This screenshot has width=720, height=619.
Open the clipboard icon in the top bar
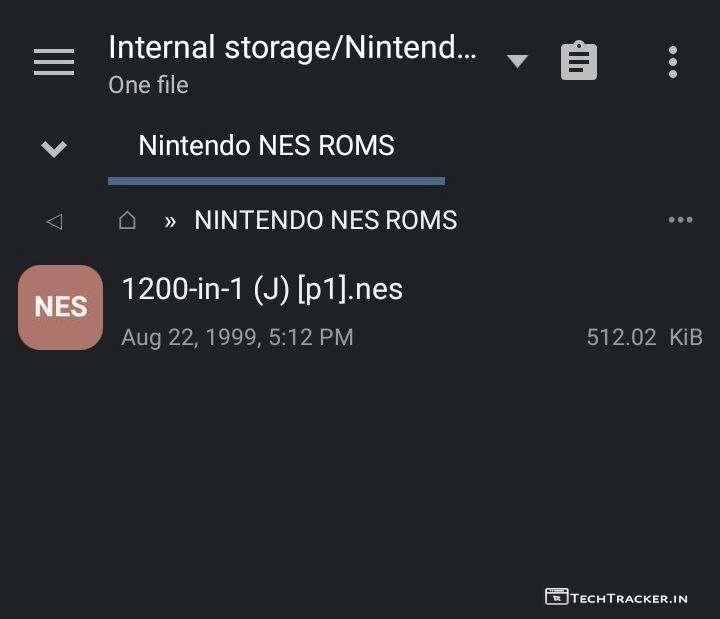[579, 61]
